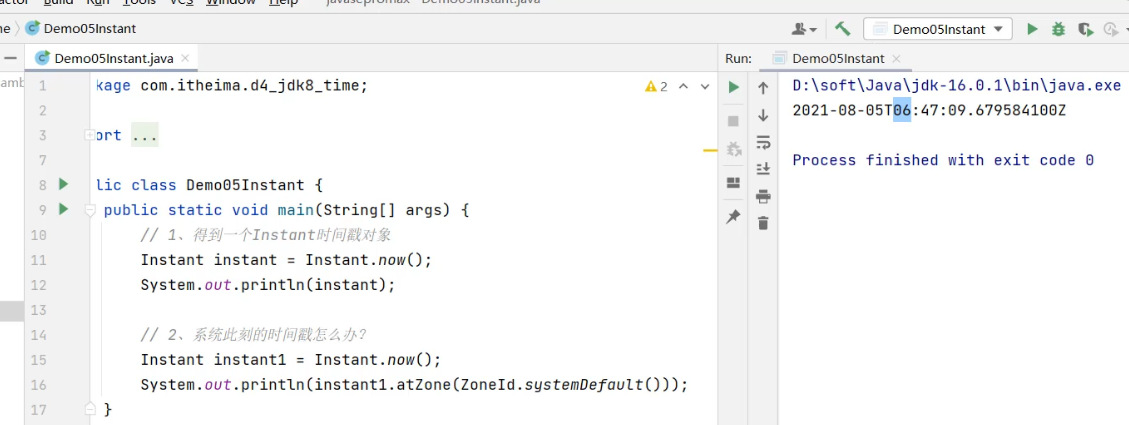Close the Demo05Instant Run tab
1129x425 pixels.
pos(896,58)
